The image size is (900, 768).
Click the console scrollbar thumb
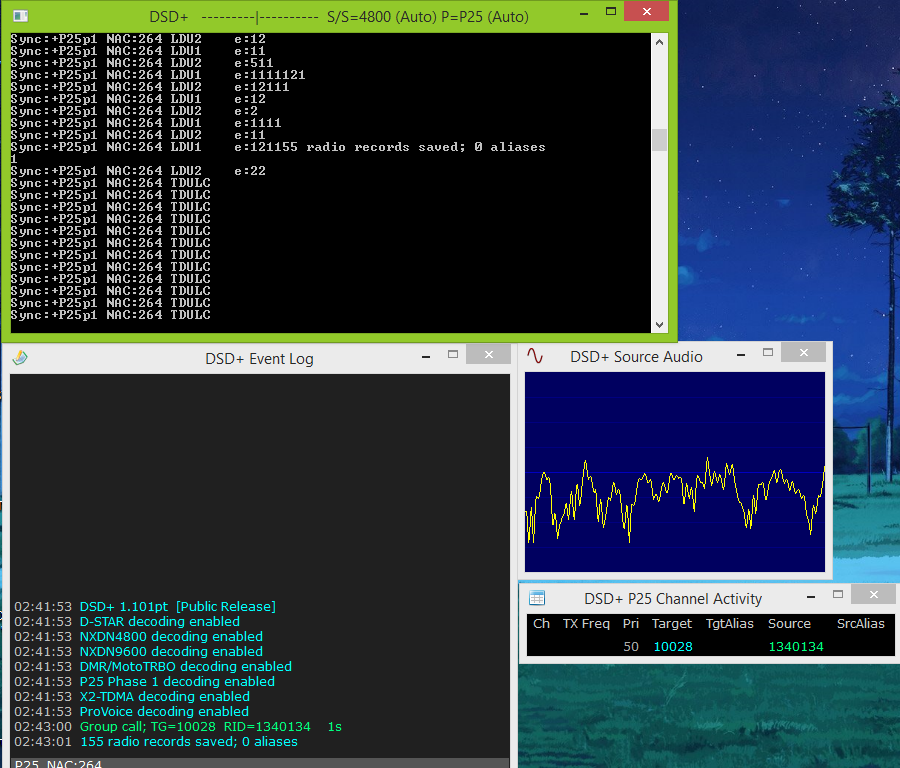click(x=660, y=139)
